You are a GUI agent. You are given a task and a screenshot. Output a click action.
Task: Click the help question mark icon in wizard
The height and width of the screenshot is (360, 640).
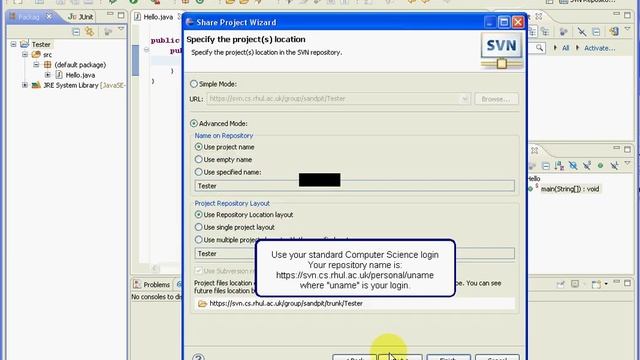198,357
